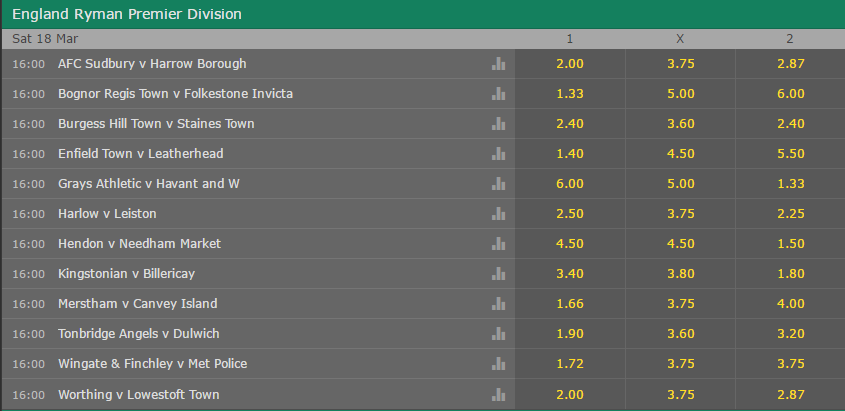Select home odds 3.40 for Kingstonian

click(570, 274)
